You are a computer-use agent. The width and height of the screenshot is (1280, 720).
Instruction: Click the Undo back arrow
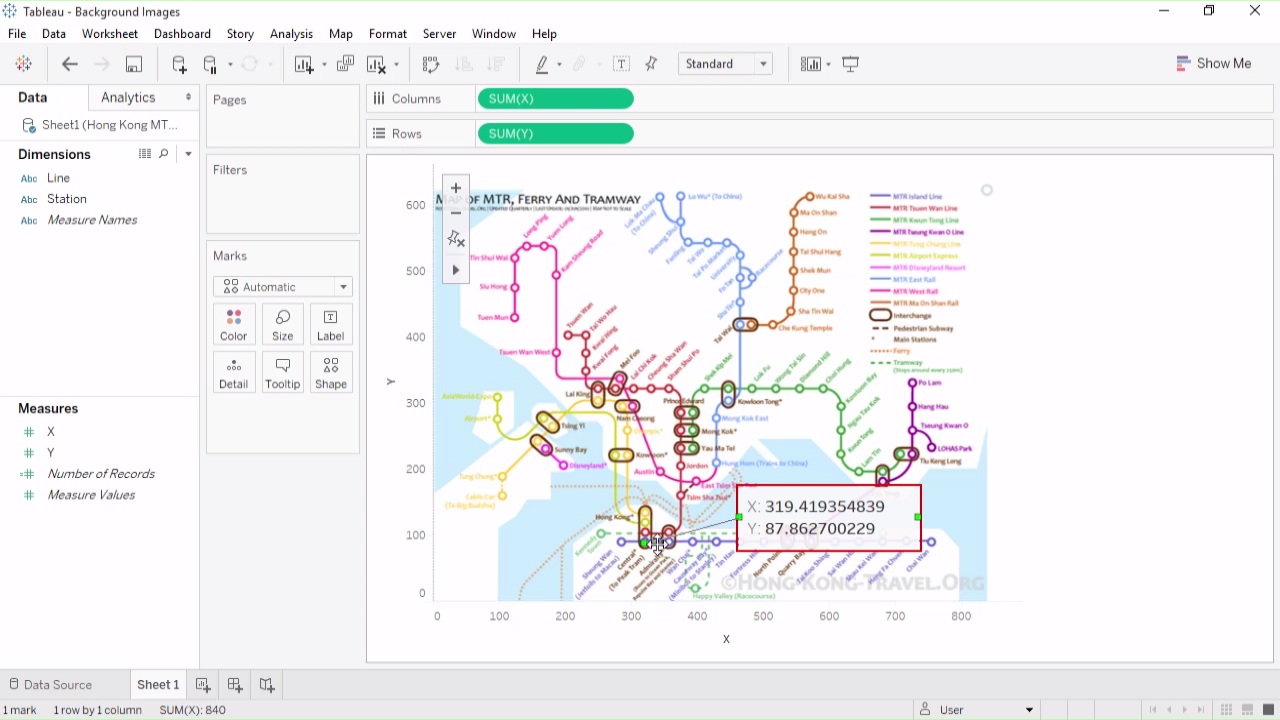coord(70,64)
